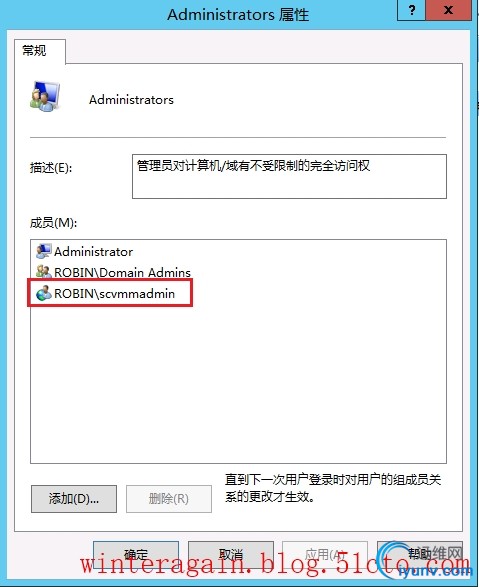479x587 pixels.
Task: Click the Administrators group icon
Action: (45, 97)
